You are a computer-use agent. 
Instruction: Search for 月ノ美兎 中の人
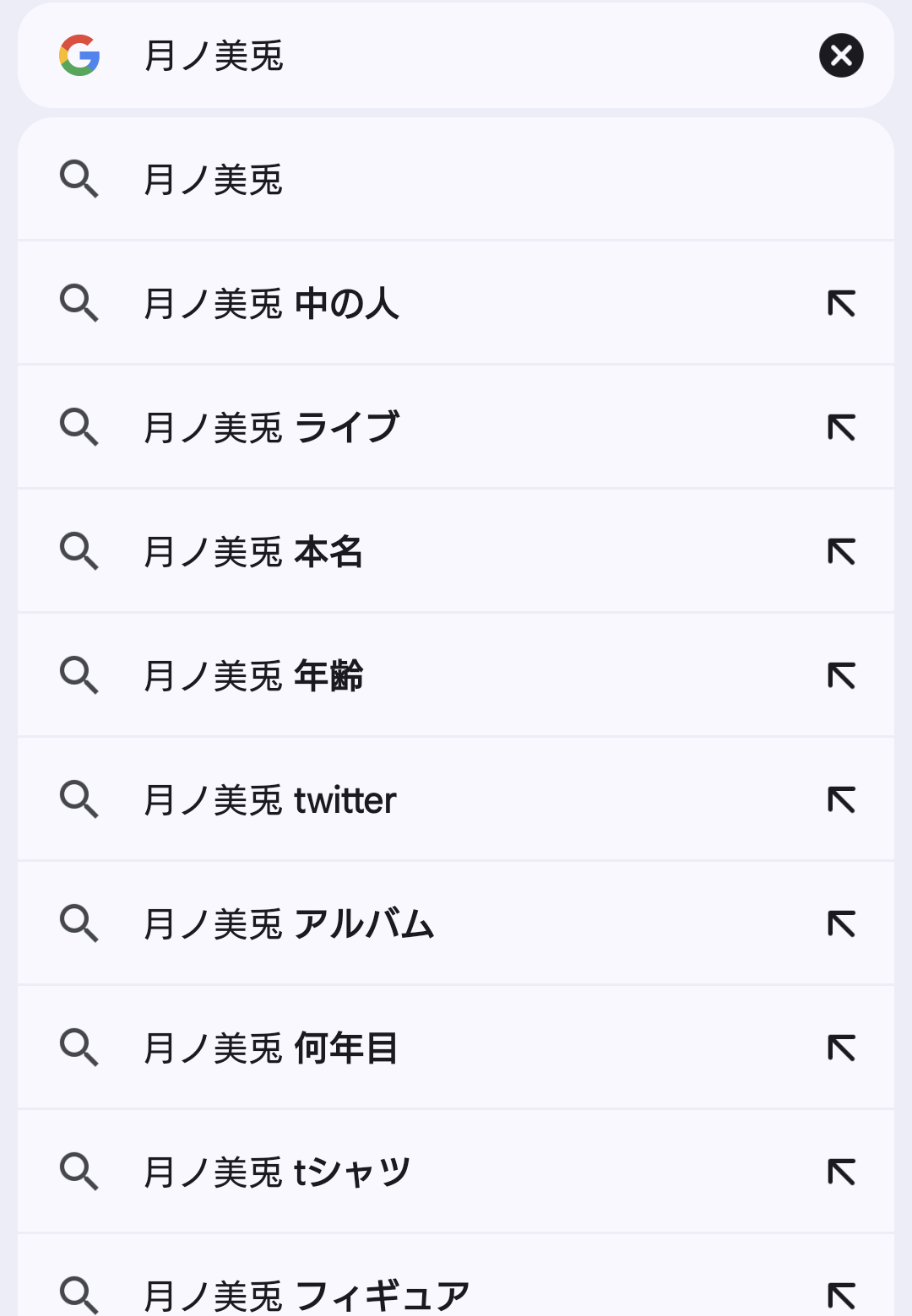coord(456,304)
